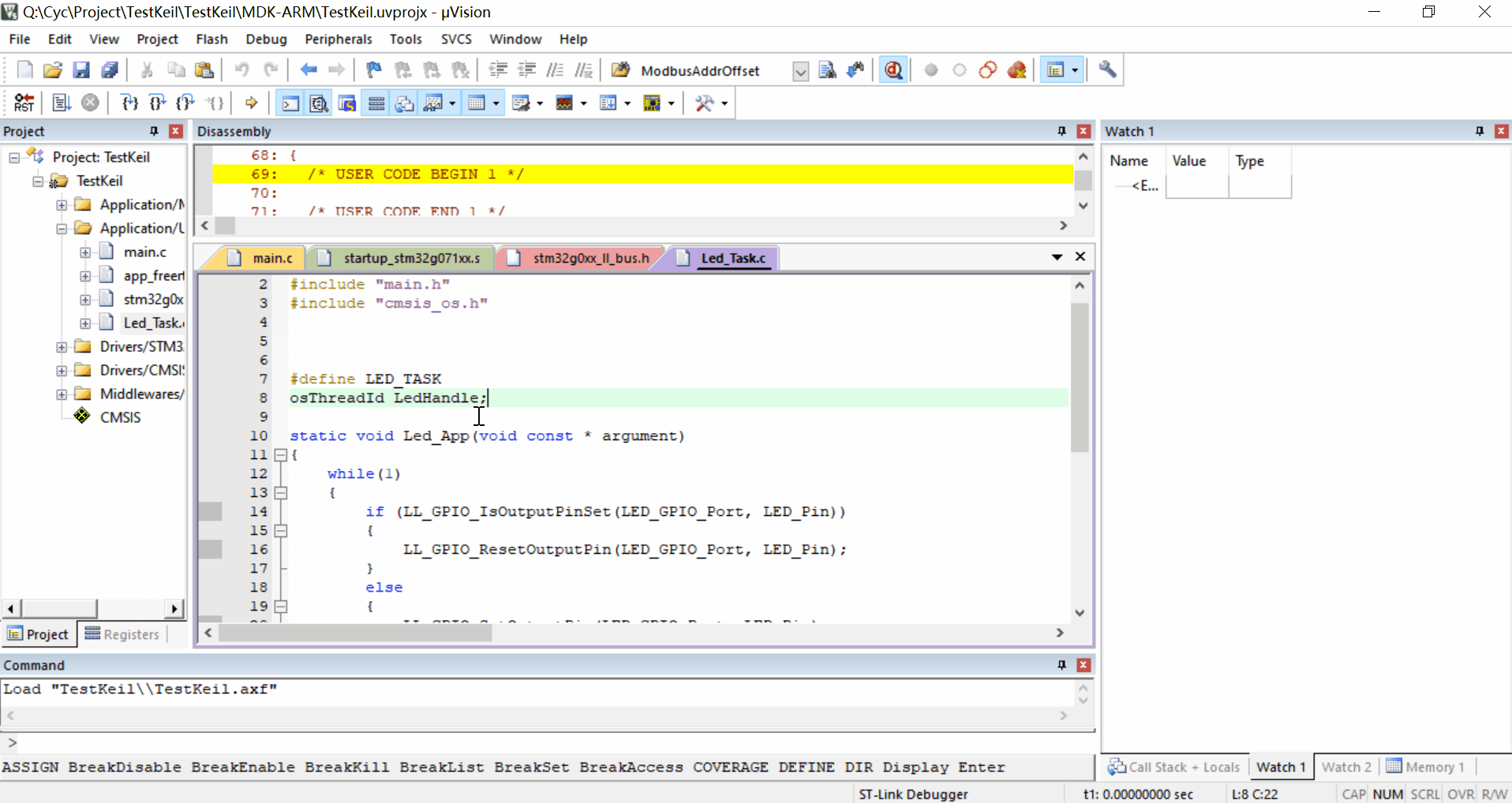Toggle the Registers Window toolbar button
Screen dimensions: 1512x803
(376, 103)
